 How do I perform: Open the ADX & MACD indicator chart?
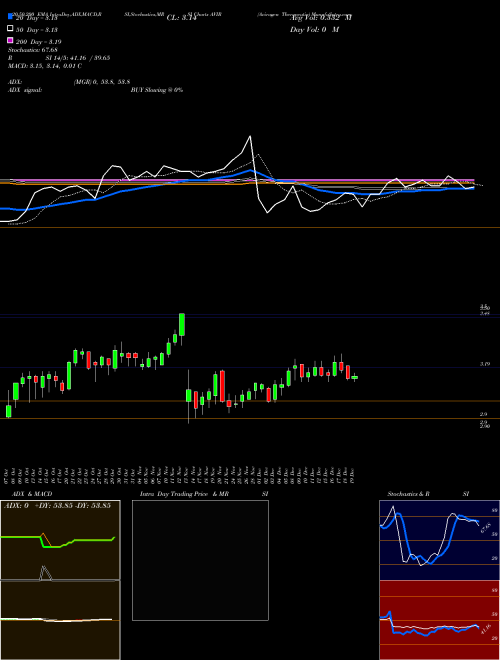click(60, 580)
